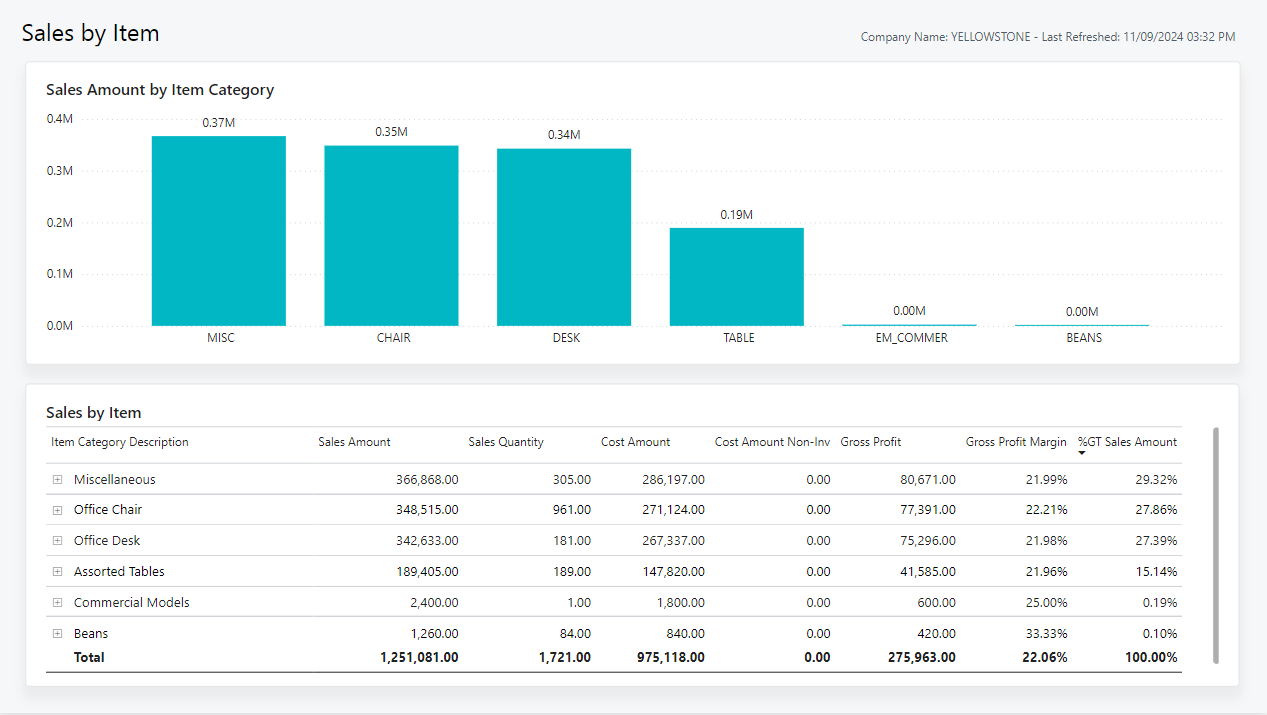Expand the Office Desk row
The height and width of the screenshot is (715, 1267).
click(x=57, y=541)
